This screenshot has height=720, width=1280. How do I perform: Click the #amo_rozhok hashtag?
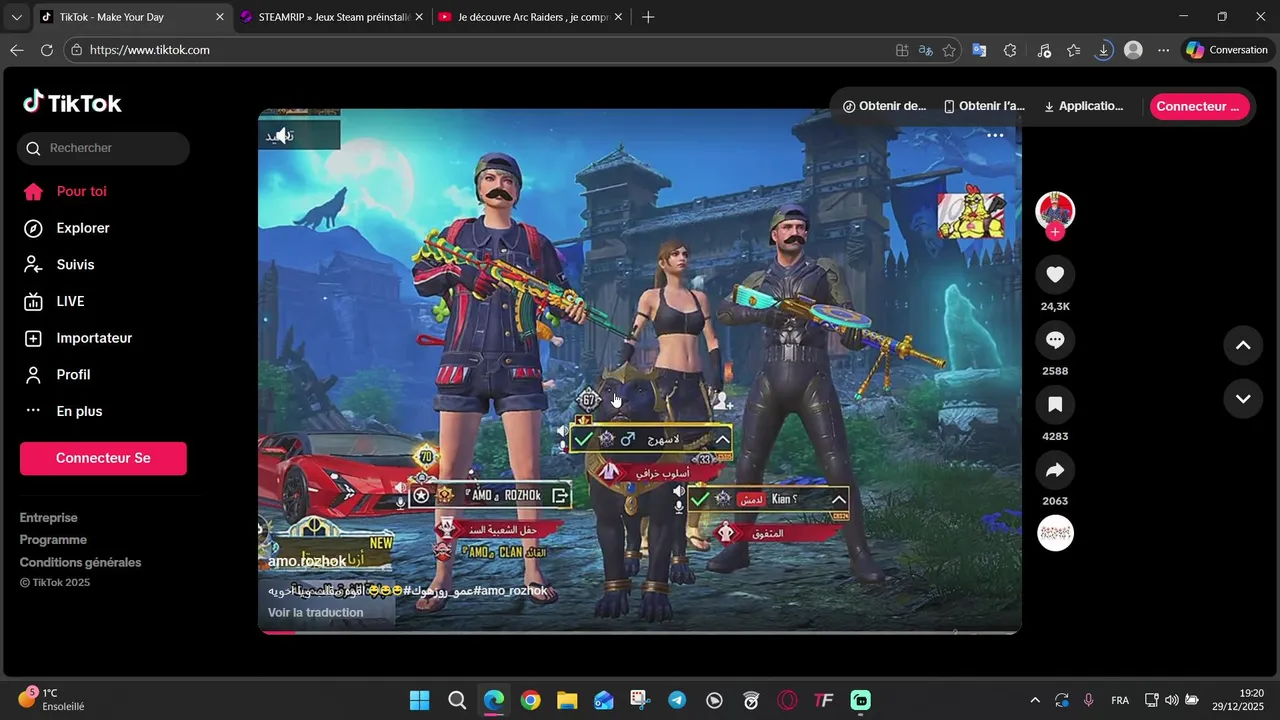pos(510,590)
